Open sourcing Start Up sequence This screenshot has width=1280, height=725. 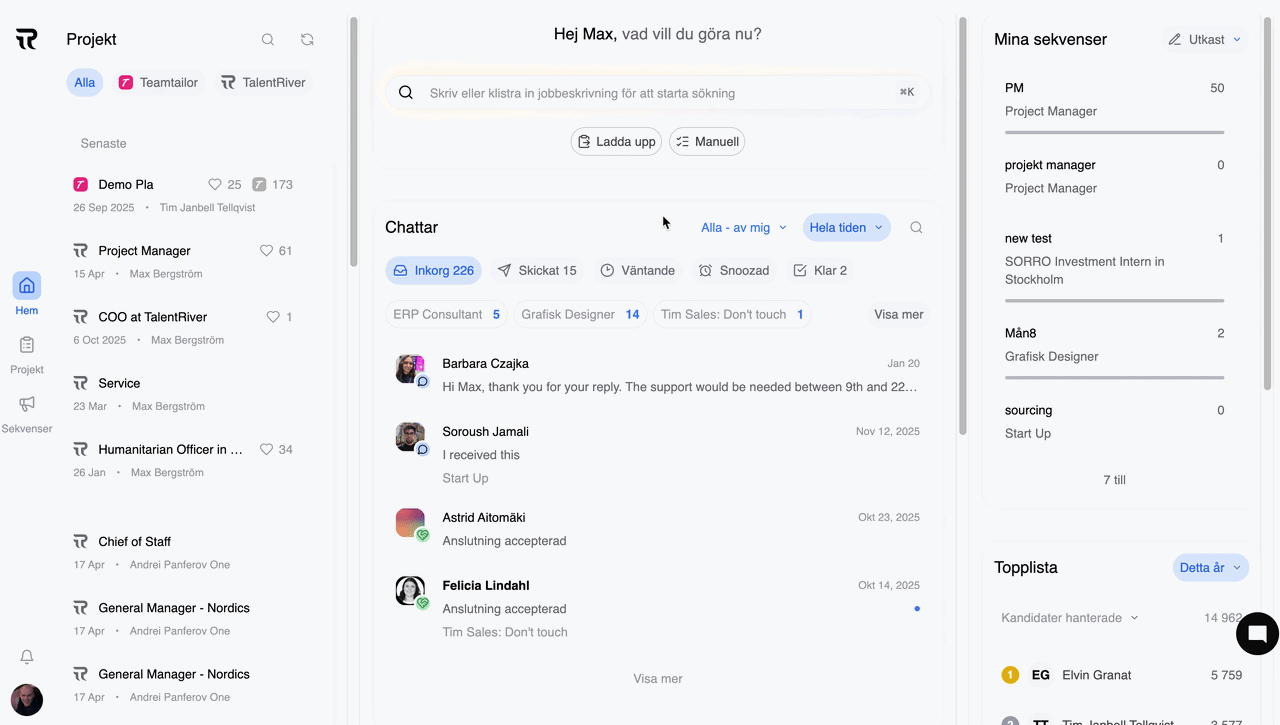click(x=1114, y=422)
